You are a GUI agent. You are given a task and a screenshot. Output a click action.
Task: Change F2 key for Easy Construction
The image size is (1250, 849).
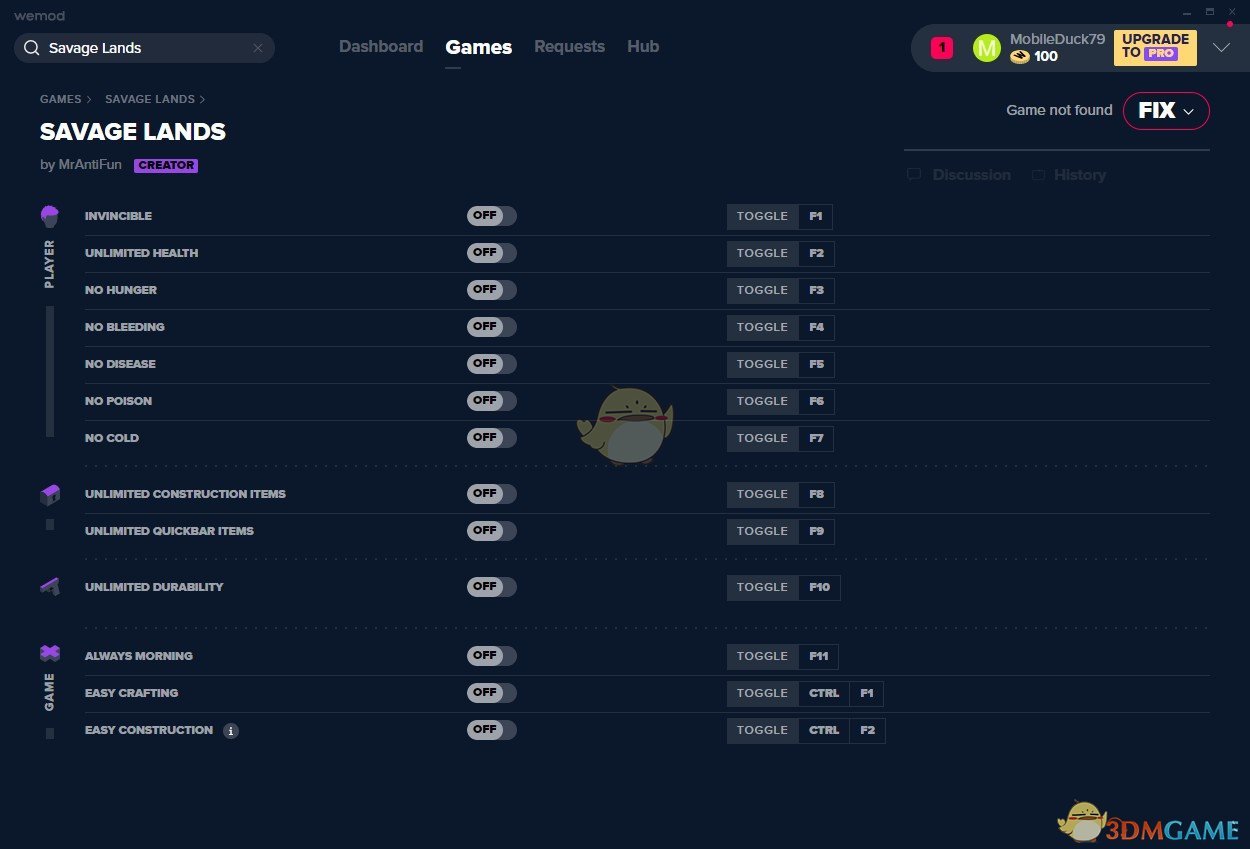[868, 730]
